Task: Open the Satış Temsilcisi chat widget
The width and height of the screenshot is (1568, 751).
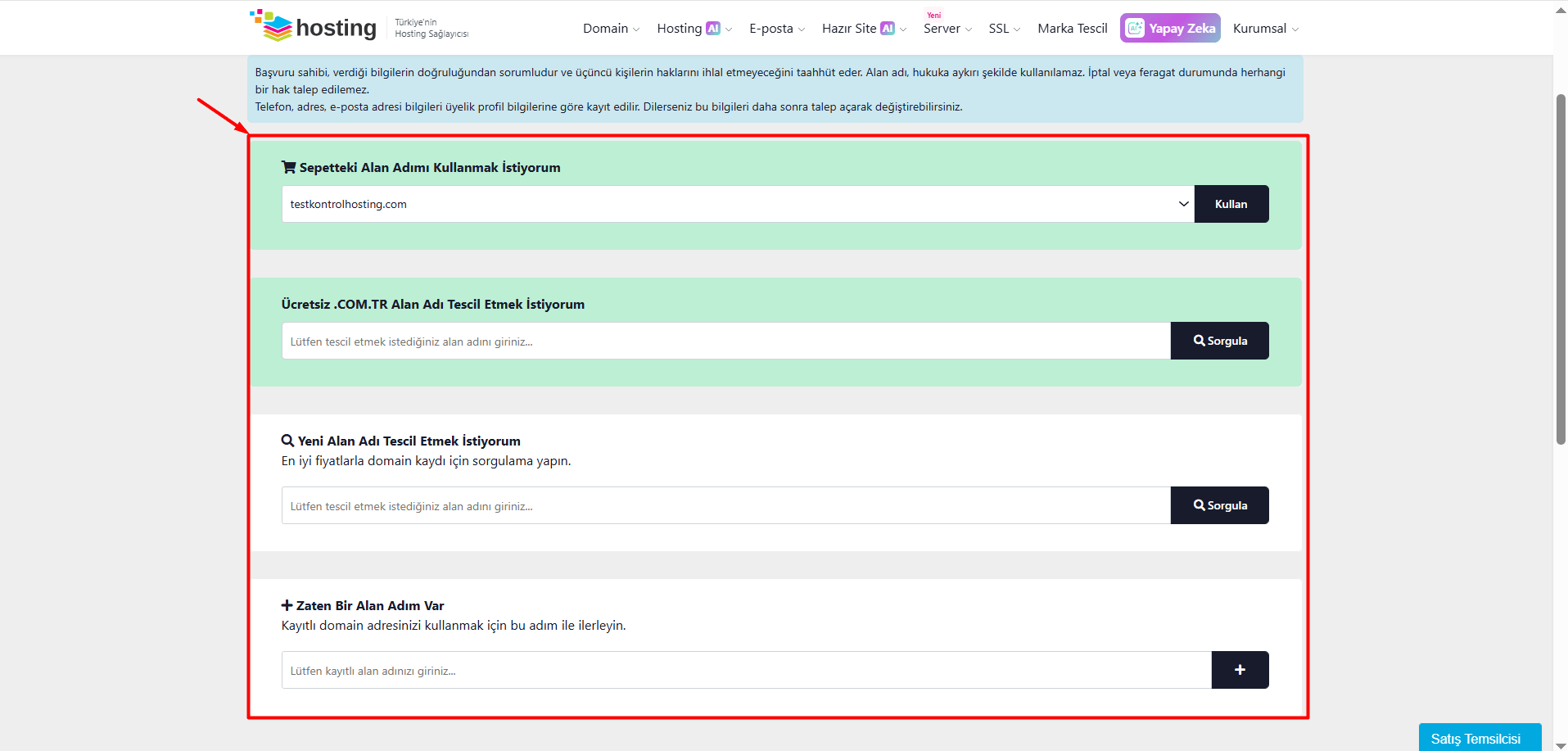Action: coord(1480,737)
